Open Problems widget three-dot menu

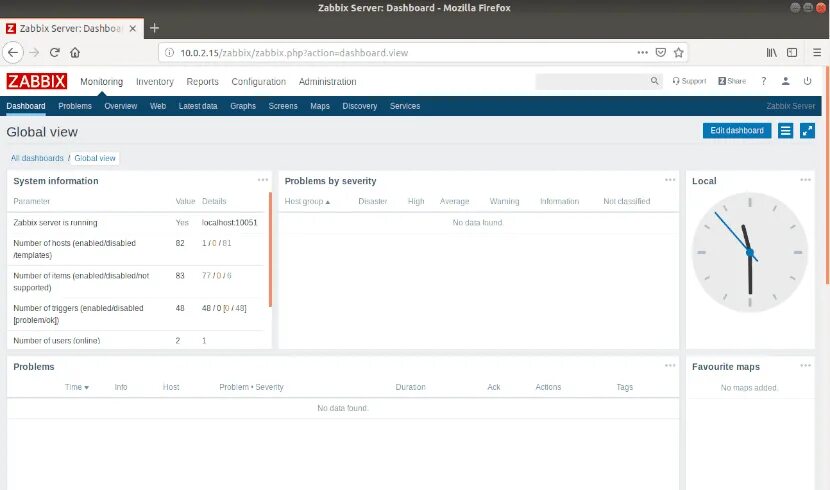pyautogui.click(x=670, y=366)
